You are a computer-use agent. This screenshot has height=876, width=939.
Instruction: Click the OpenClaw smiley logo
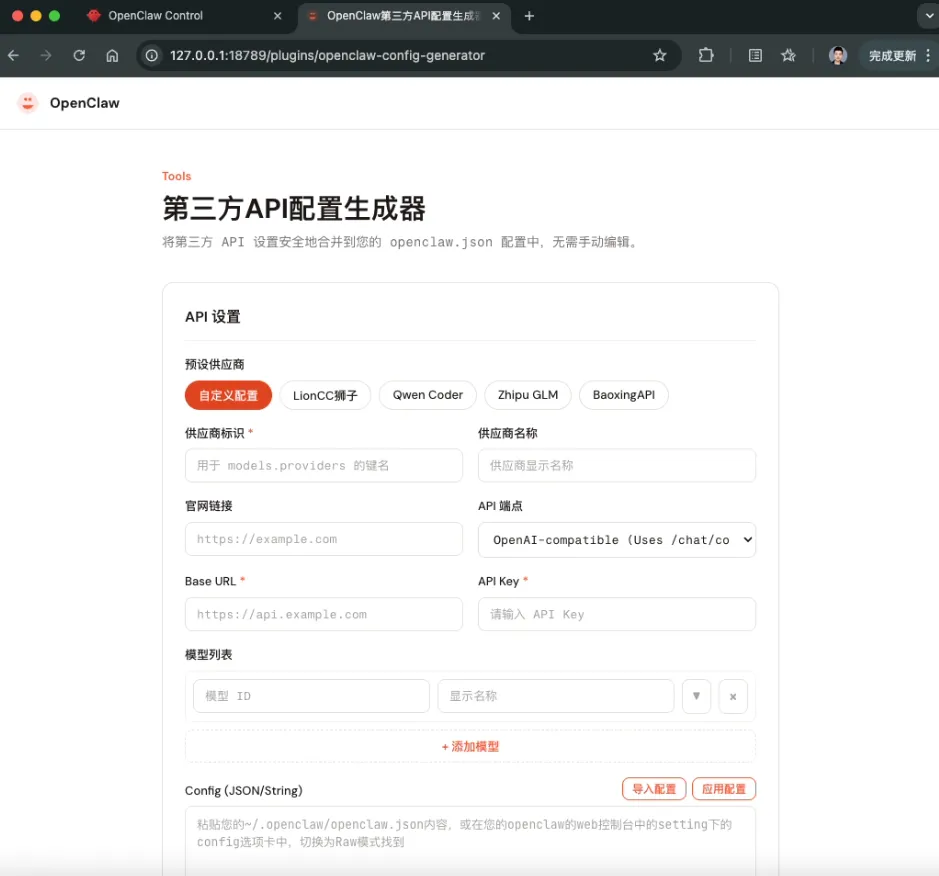tap(28, 103)
